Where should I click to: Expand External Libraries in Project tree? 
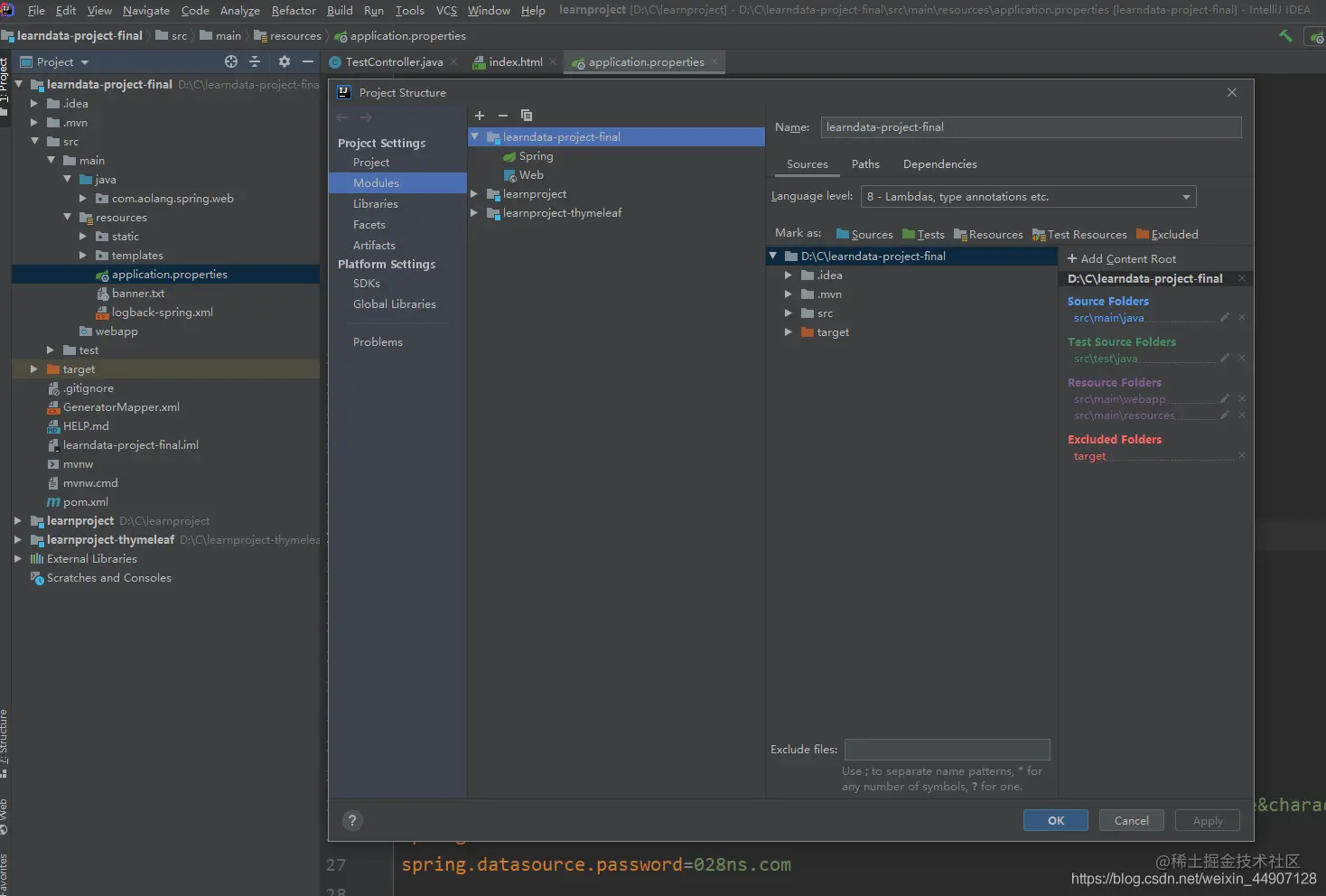[x=17, y=558]
